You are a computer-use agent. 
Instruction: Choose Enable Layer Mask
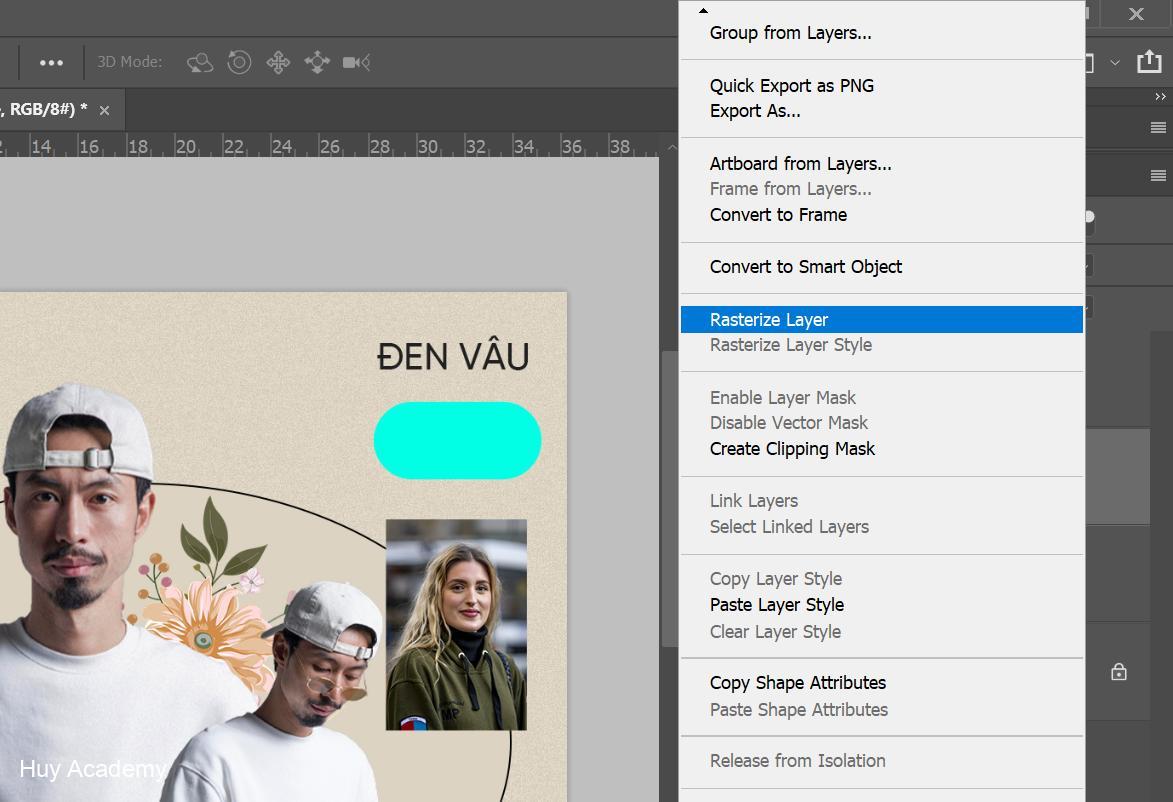881,397
